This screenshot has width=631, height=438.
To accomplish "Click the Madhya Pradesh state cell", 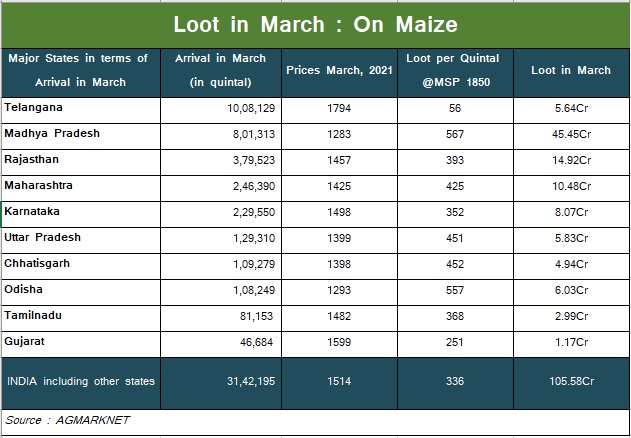I will [52, 134].
